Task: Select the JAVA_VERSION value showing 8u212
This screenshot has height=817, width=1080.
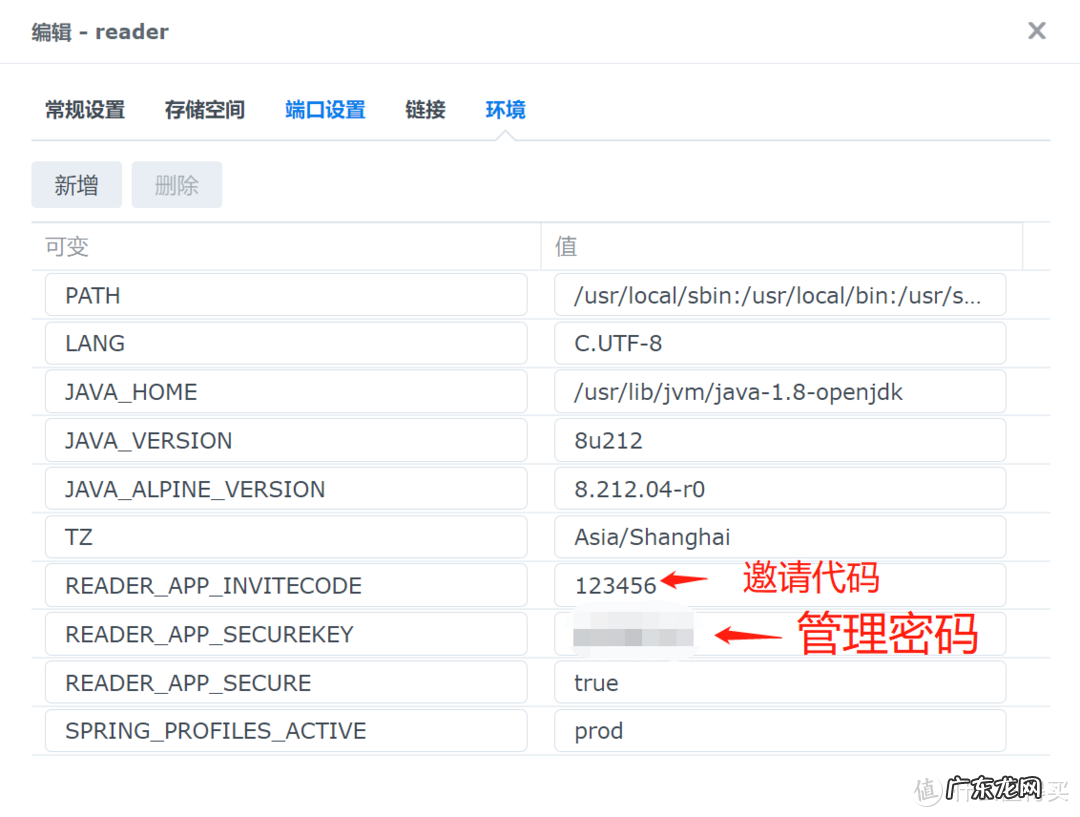Action: coord(780,440)
